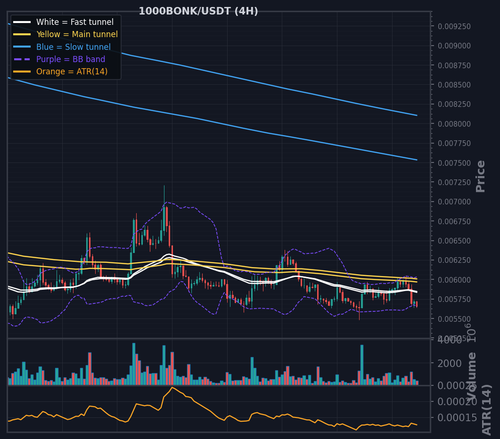Click the right end of lower blue tunnel line
The width and height of the screenshot is (500, 439).
417,160
